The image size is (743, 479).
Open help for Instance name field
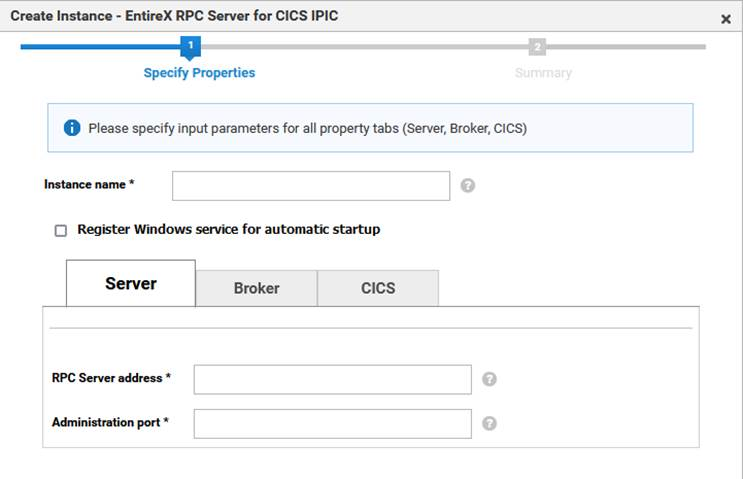pos(468,185)
